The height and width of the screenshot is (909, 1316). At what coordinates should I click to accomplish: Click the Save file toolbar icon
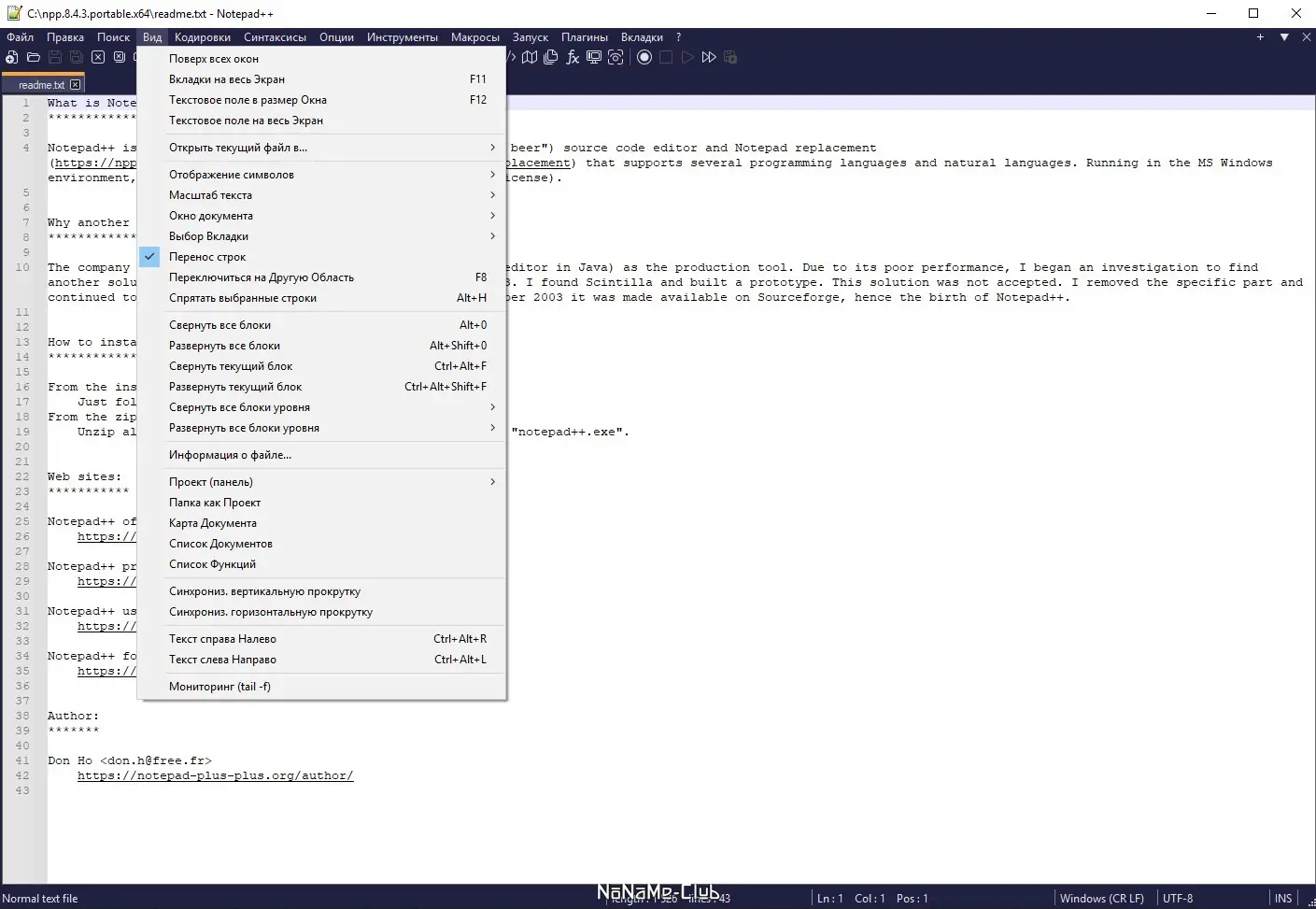pyautogui.click(x=55, y=57)
